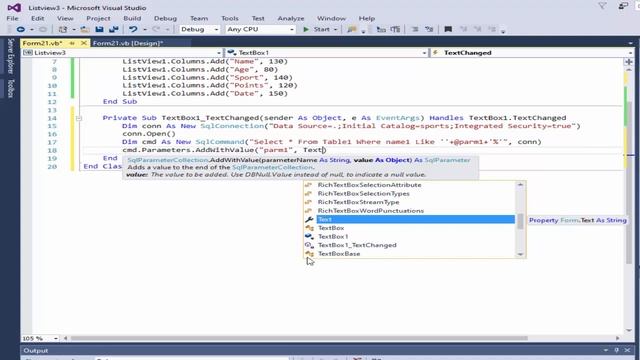
Task: Open the Analyze menu
Action: click(291, 18)
